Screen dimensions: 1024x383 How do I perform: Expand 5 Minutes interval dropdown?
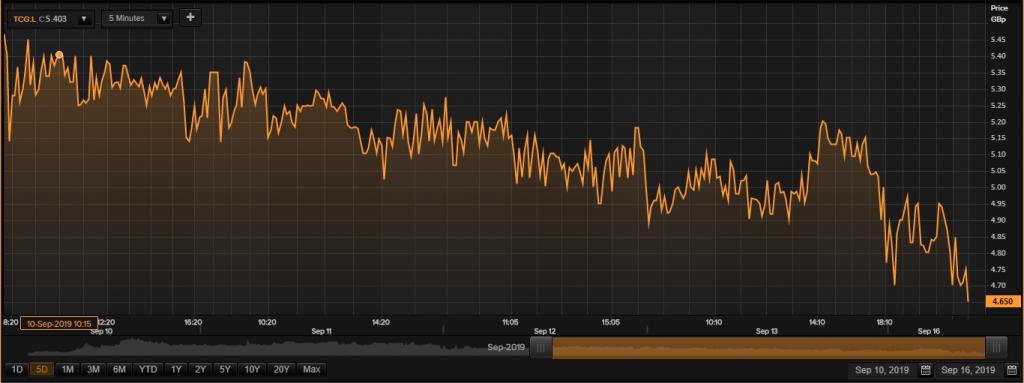(x=164, y=19)
